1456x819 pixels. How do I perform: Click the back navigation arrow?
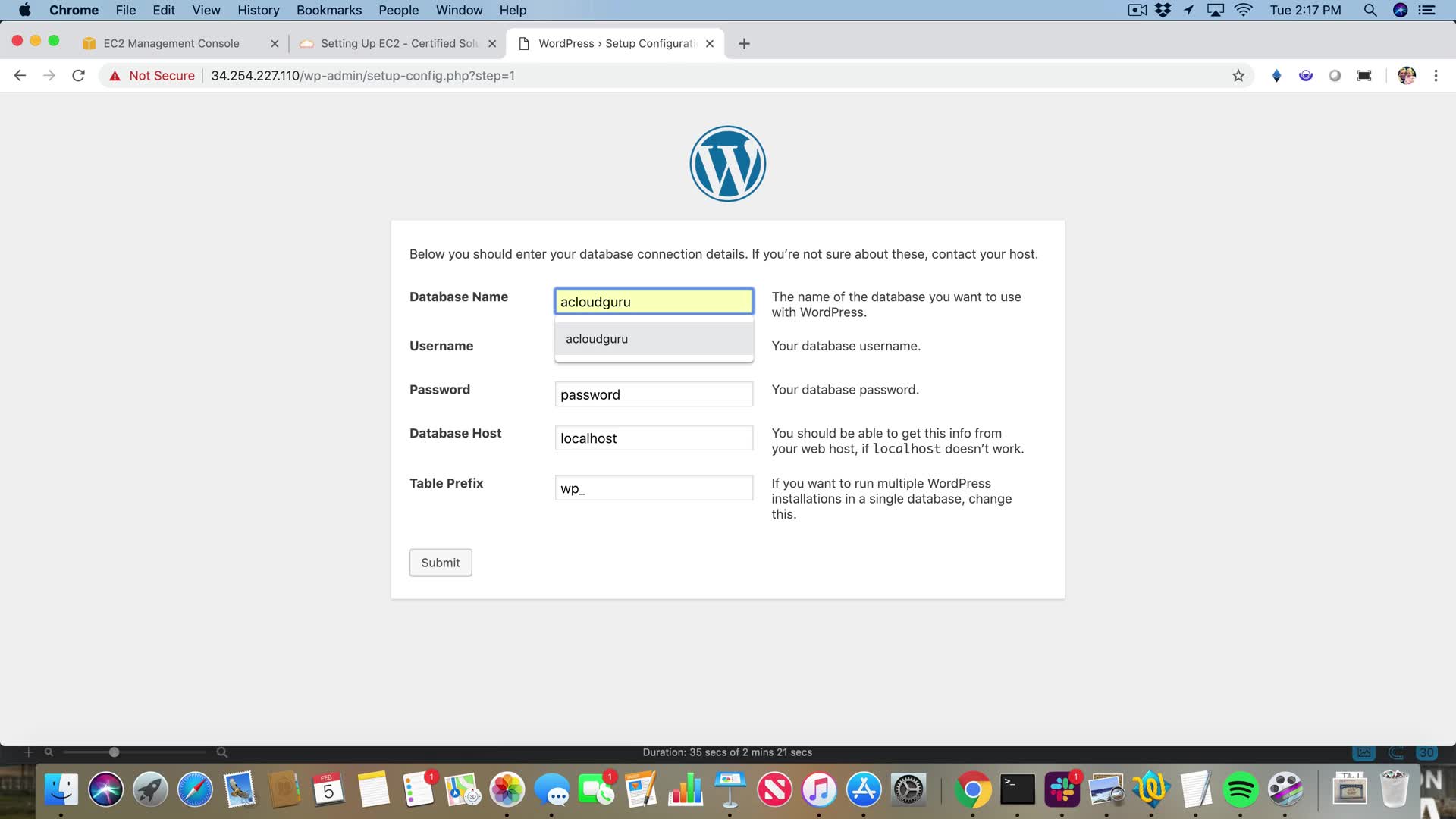point(20,76)
